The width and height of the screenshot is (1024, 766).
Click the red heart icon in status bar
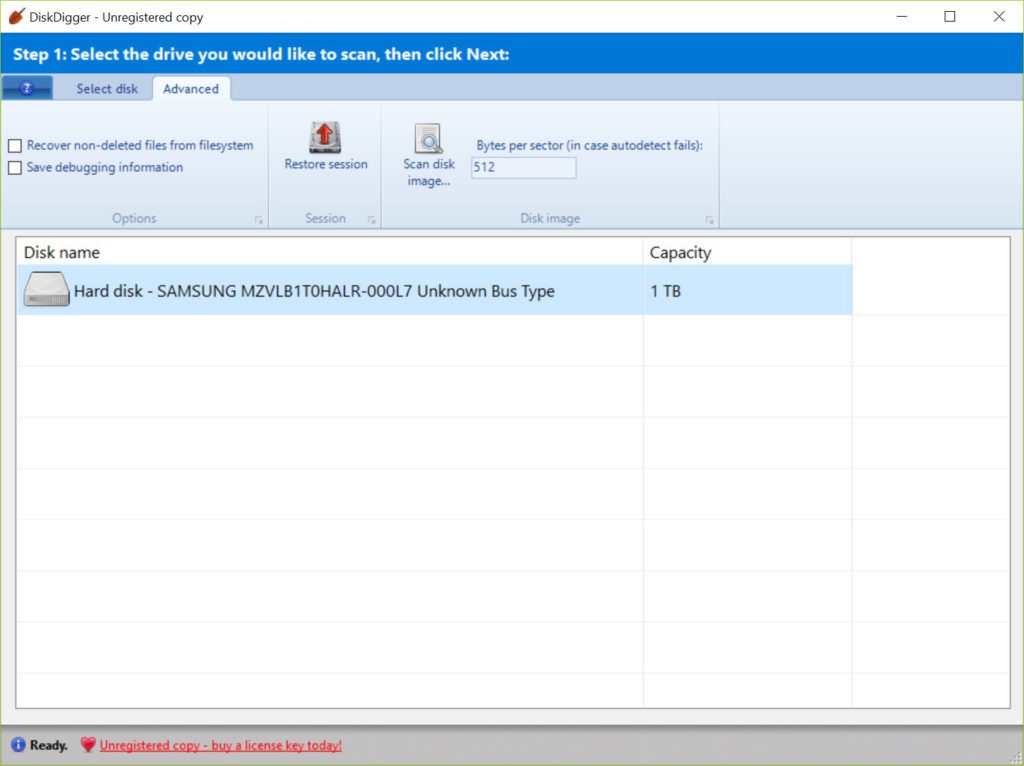[x=88, y=744]
